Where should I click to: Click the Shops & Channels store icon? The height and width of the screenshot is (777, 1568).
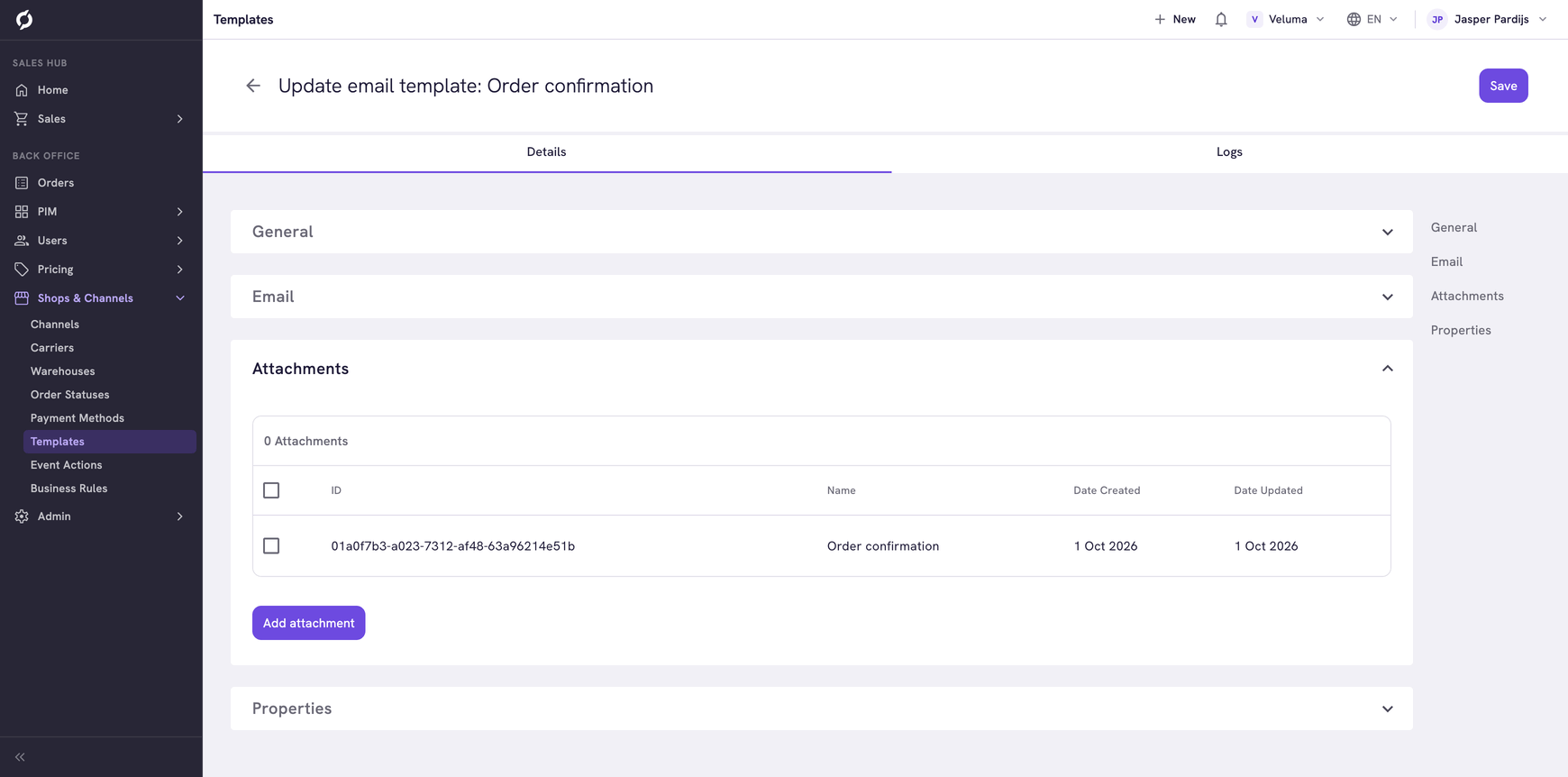coord(22,298)
